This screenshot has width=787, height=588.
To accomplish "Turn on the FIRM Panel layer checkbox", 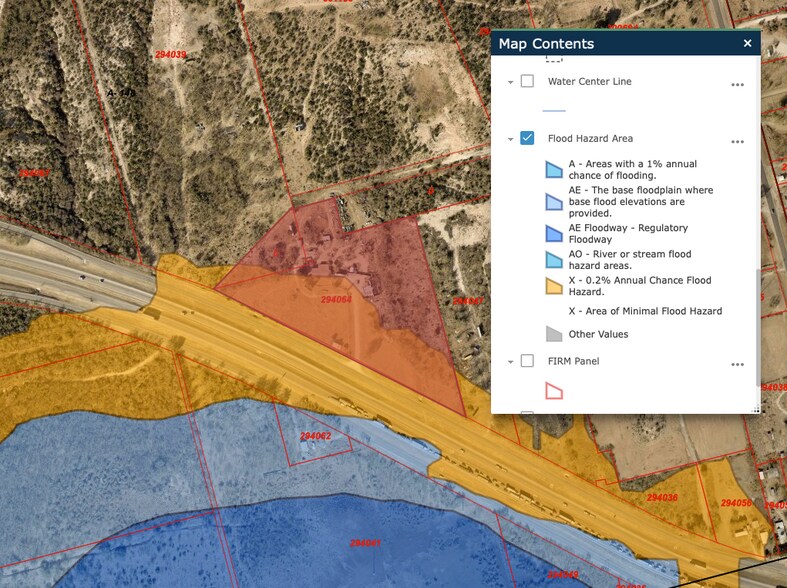I will (527, 361).
